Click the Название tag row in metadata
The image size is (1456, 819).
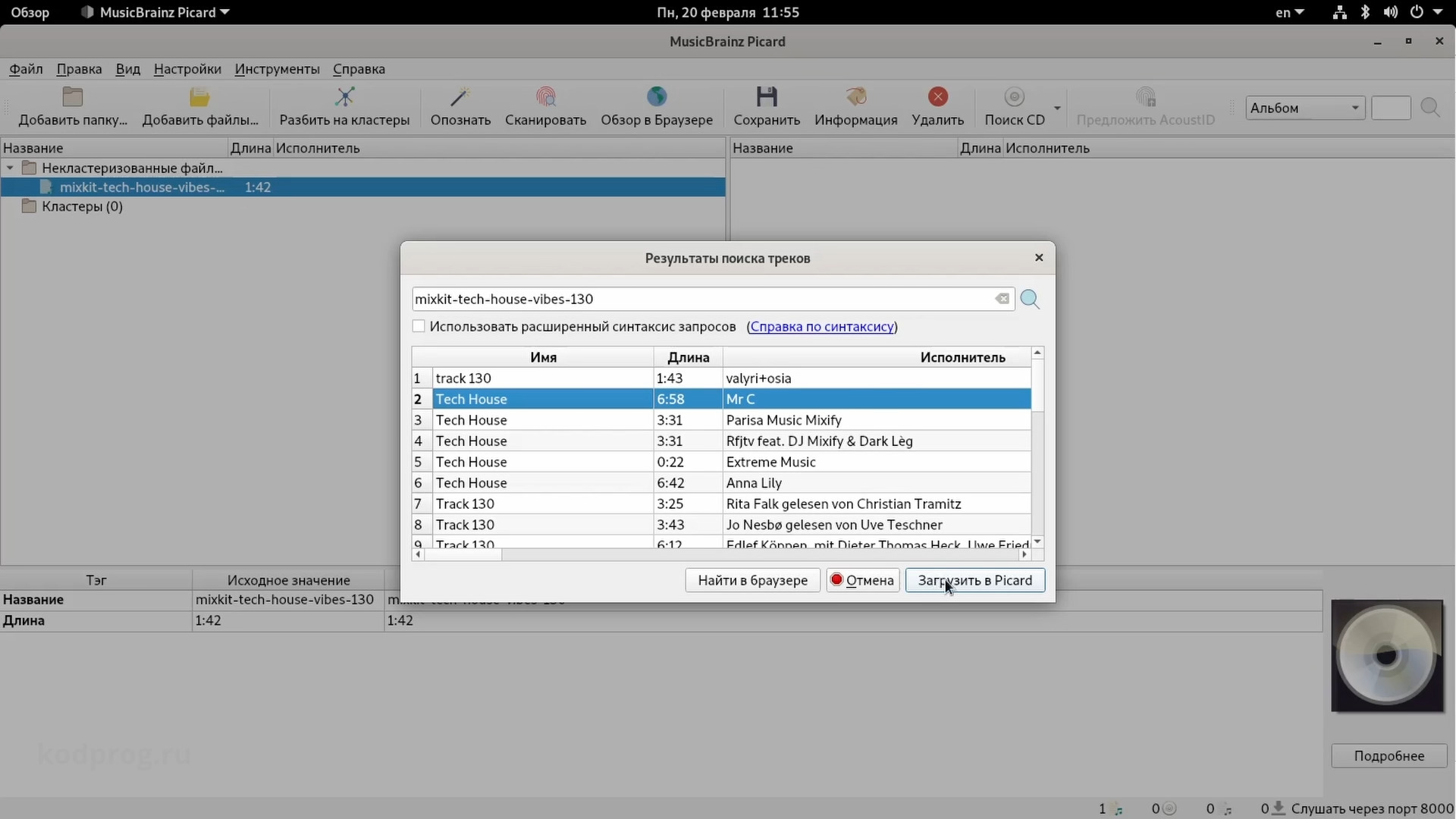(660, 600)
